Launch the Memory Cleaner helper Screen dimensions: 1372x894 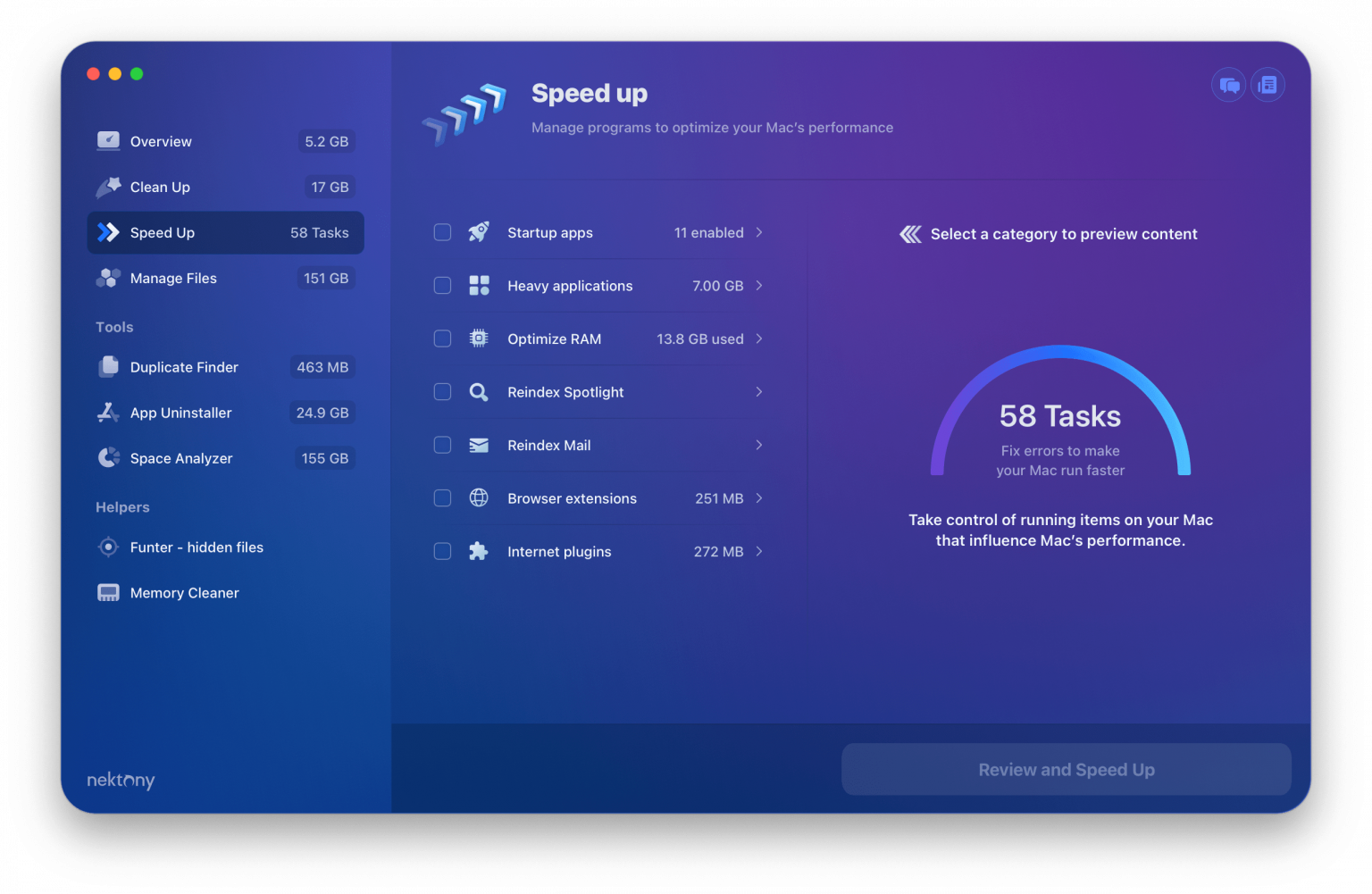[184, 592]
